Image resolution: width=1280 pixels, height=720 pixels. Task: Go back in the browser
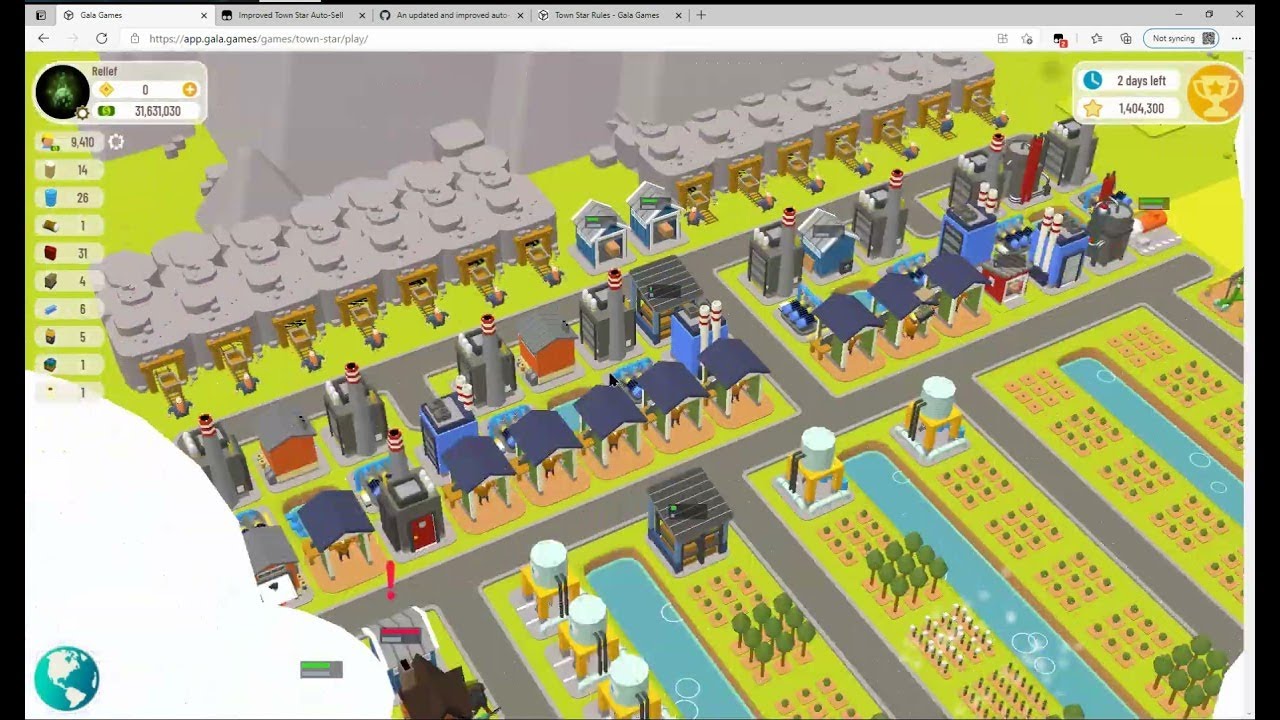43,39
